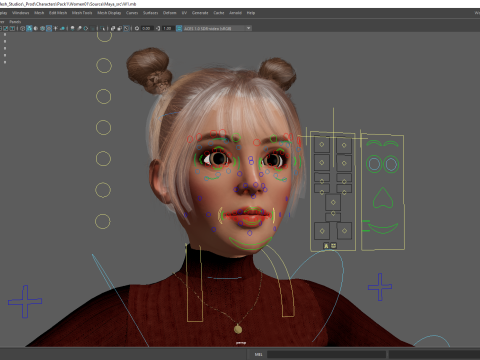Select the right eye circle control in face panel

tap(391, 164)
